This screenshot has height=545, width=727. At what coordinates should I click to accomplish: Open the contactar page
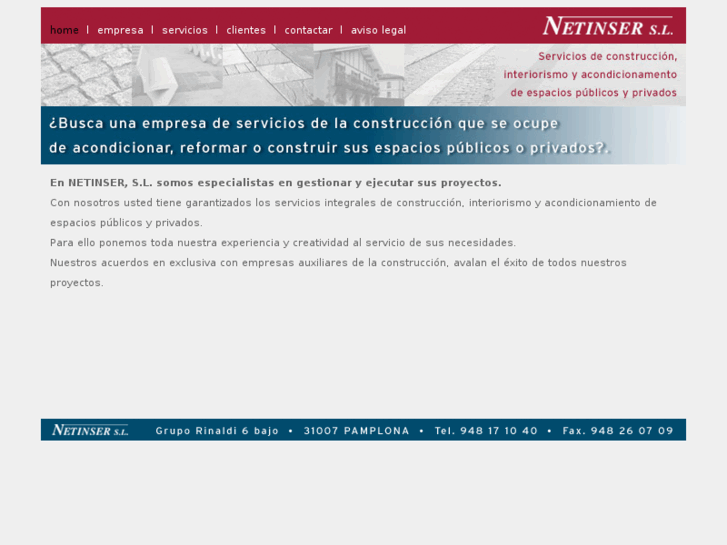309,30
